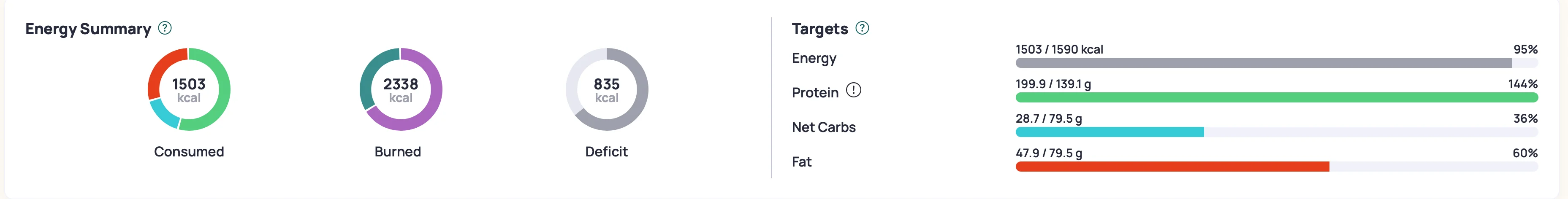Click the Energy target progress bar
Viewport: 1568px width, 199px height.
[x=1276, y=63]
